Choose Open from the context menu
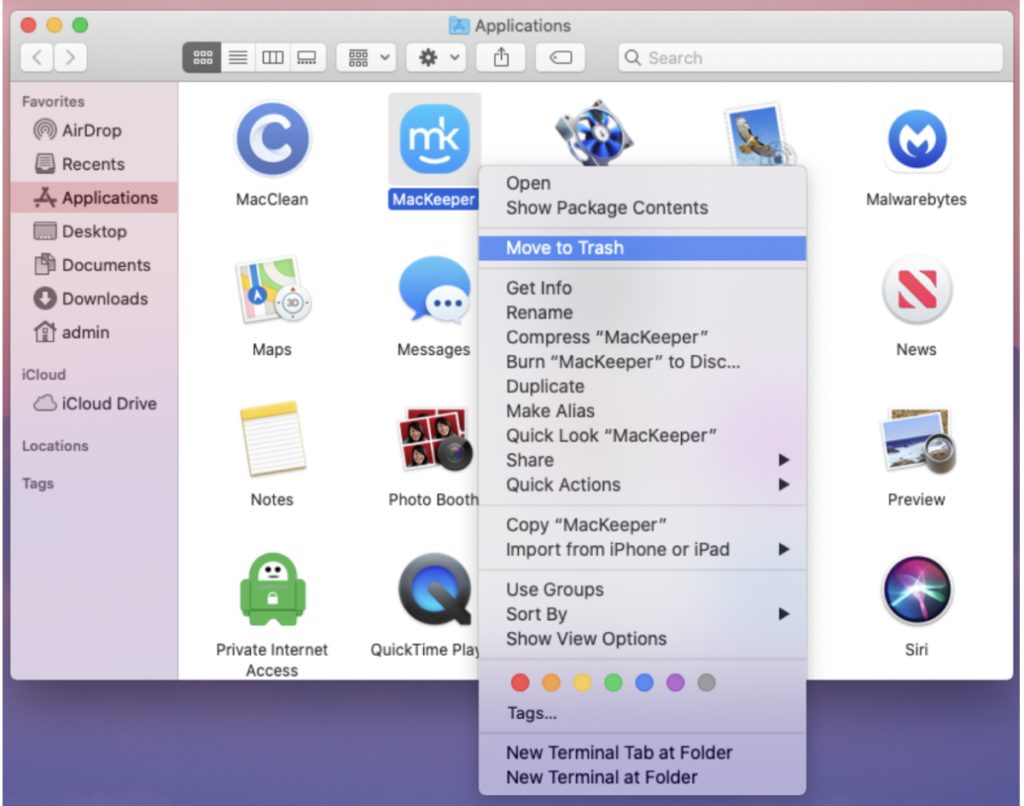Screen dimensions: 1024x806 pos(643,183)
